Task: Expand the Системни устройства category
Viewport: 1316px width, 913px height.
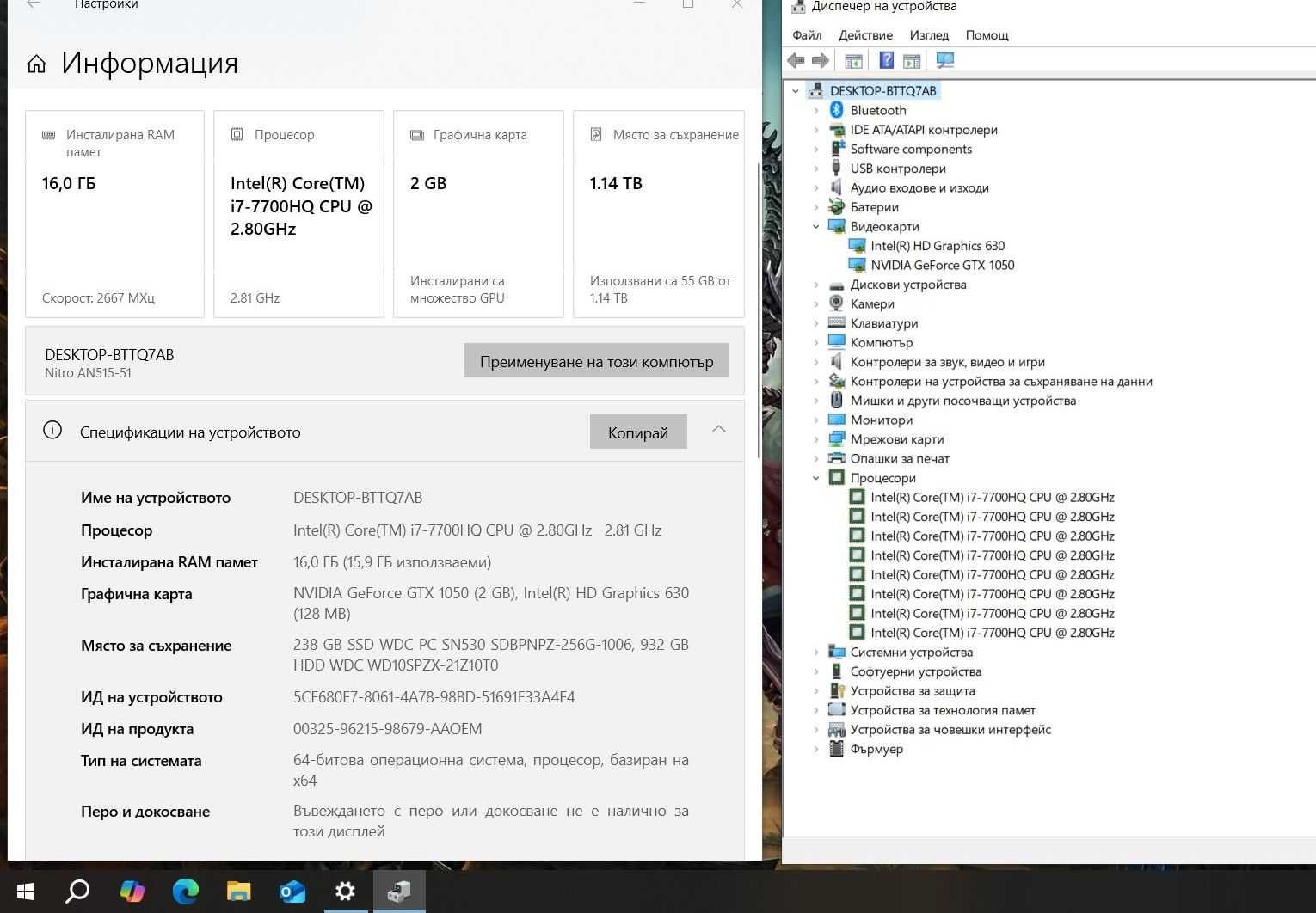Action: pyautogui.click(x=816, y=653)
